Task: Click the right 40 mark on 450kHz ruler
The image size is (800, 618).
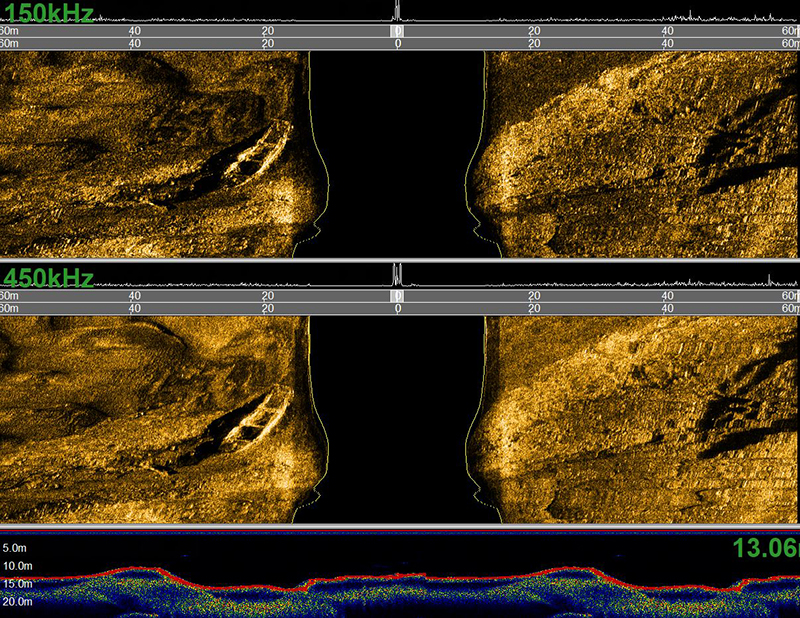Action: click(667, 297)
